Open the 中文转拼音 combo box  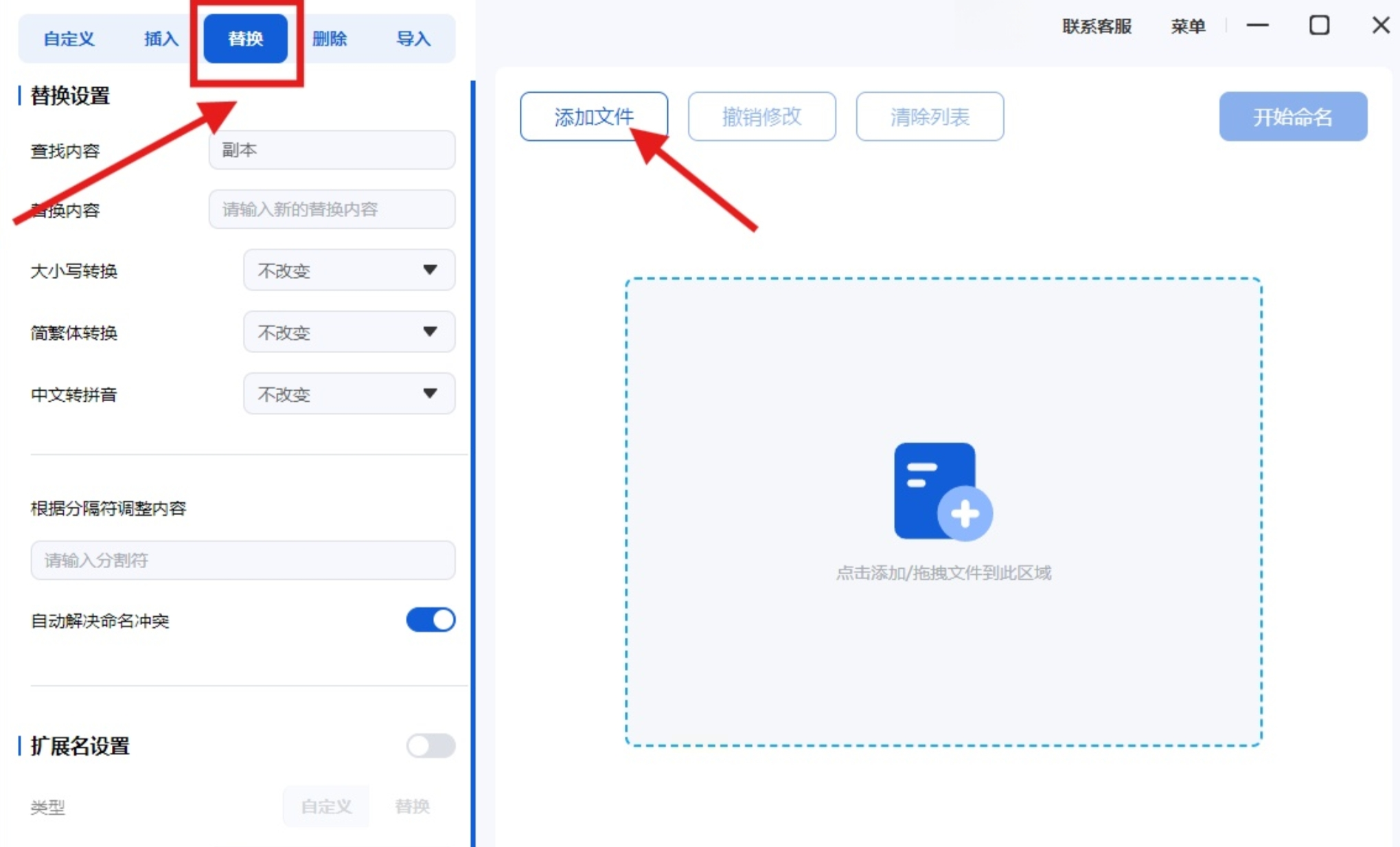click(349, 394)
